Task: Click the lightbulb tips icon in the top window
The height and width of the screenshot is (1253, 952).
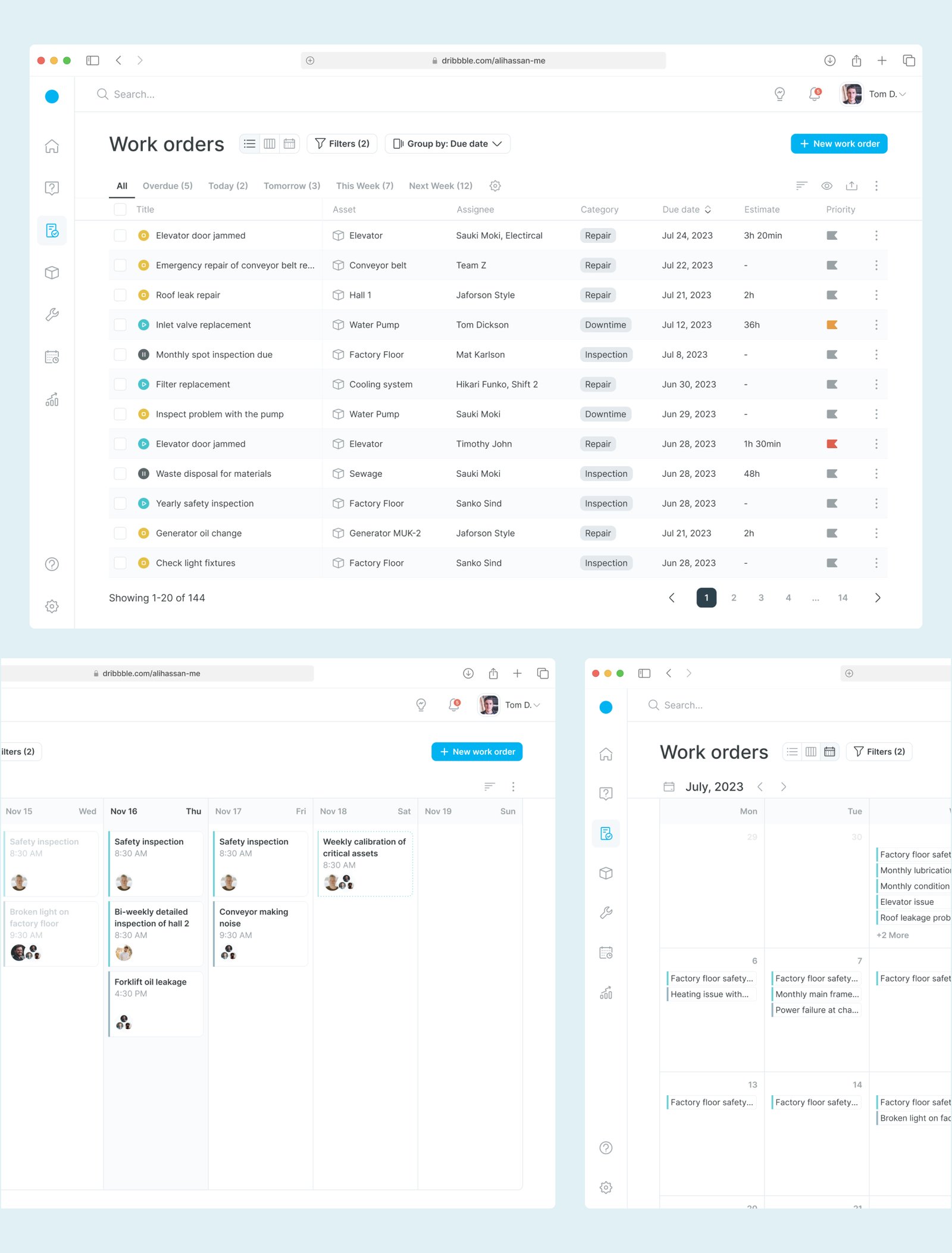Action: [779, 94]
